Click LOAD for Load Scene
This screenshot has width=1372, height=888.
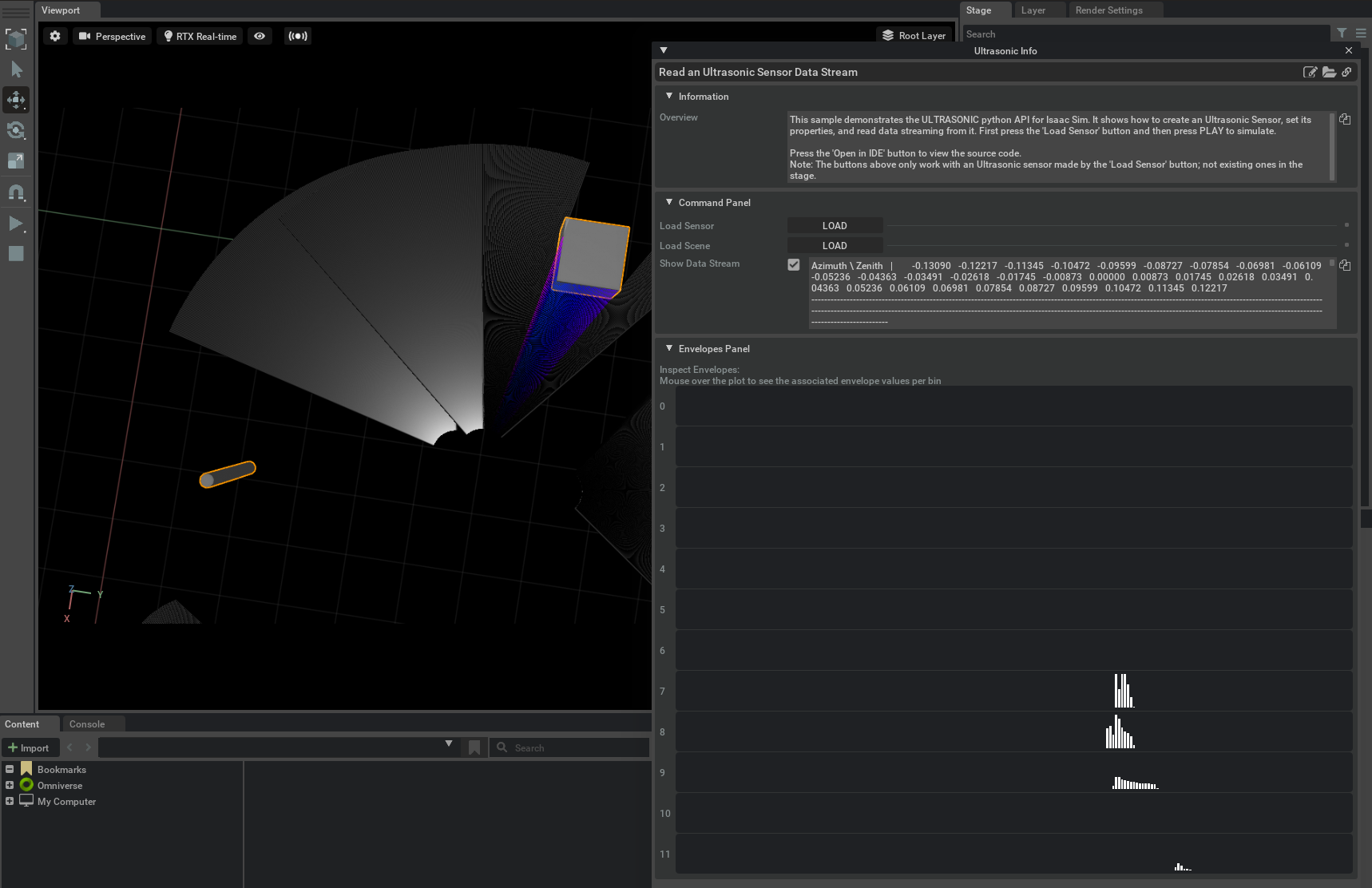(x=835, y=246)
